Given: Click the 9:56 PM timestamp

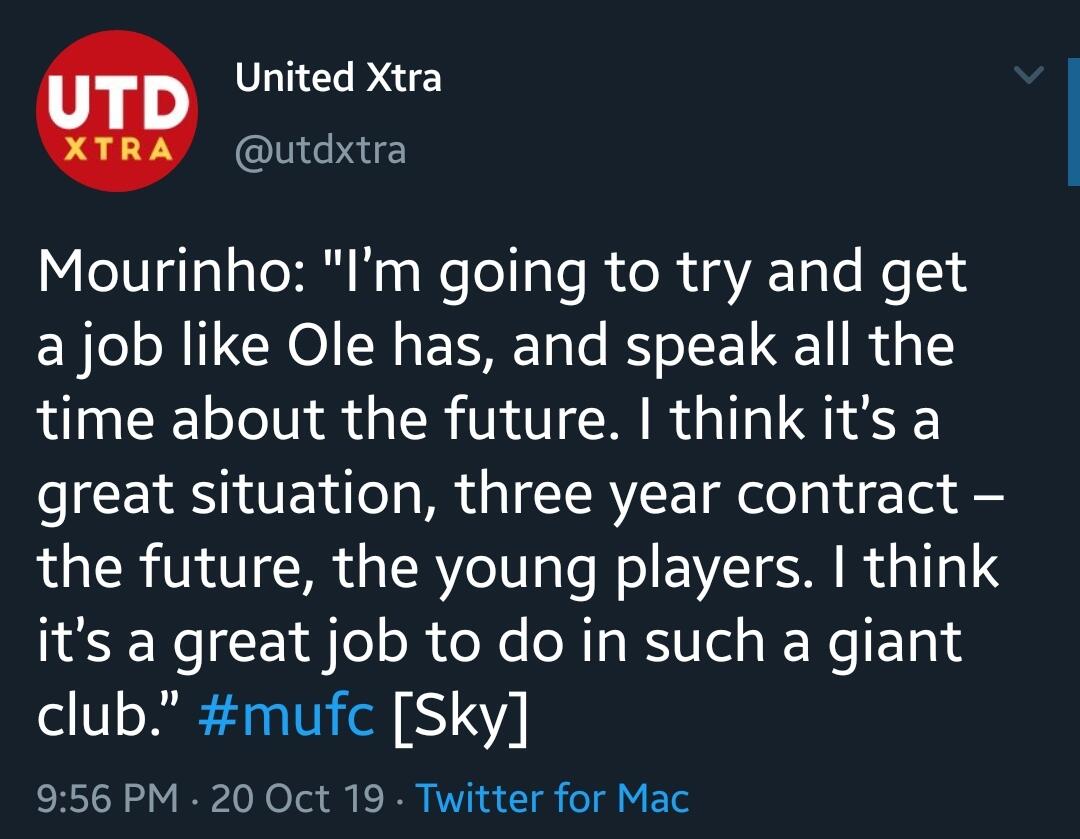Looking at the screenshot, I should pos(107,798).
